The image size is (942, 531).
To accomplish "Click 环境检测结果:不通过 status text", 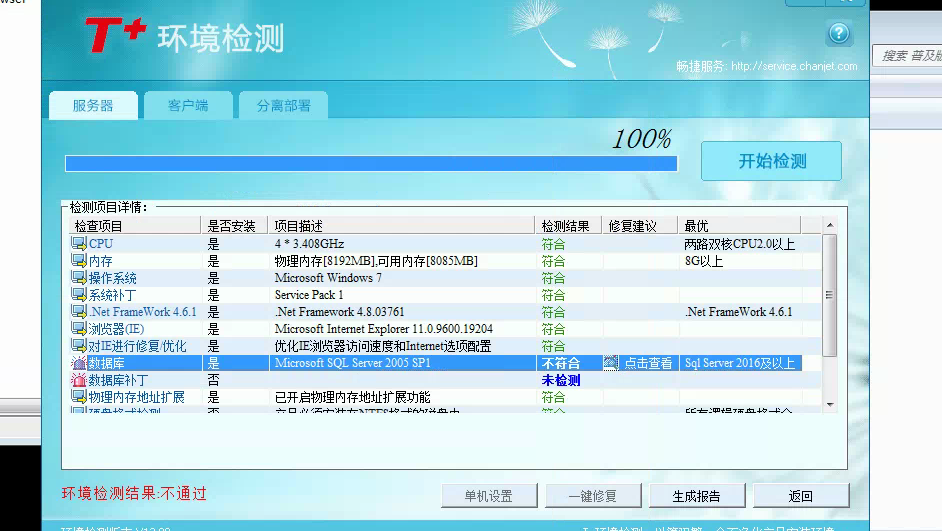I will coord(134,494).
